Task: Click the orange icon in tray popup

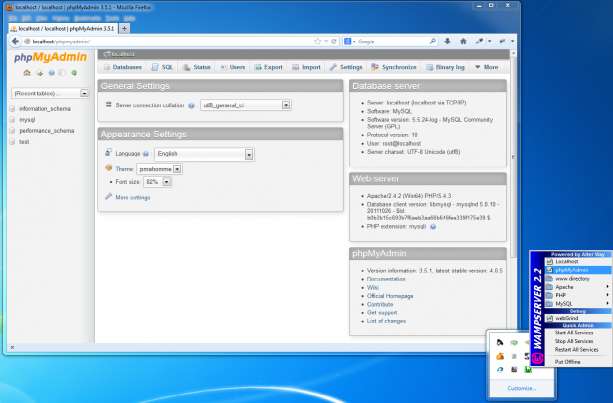Action: pyautogui.click(x=500, y=356)
